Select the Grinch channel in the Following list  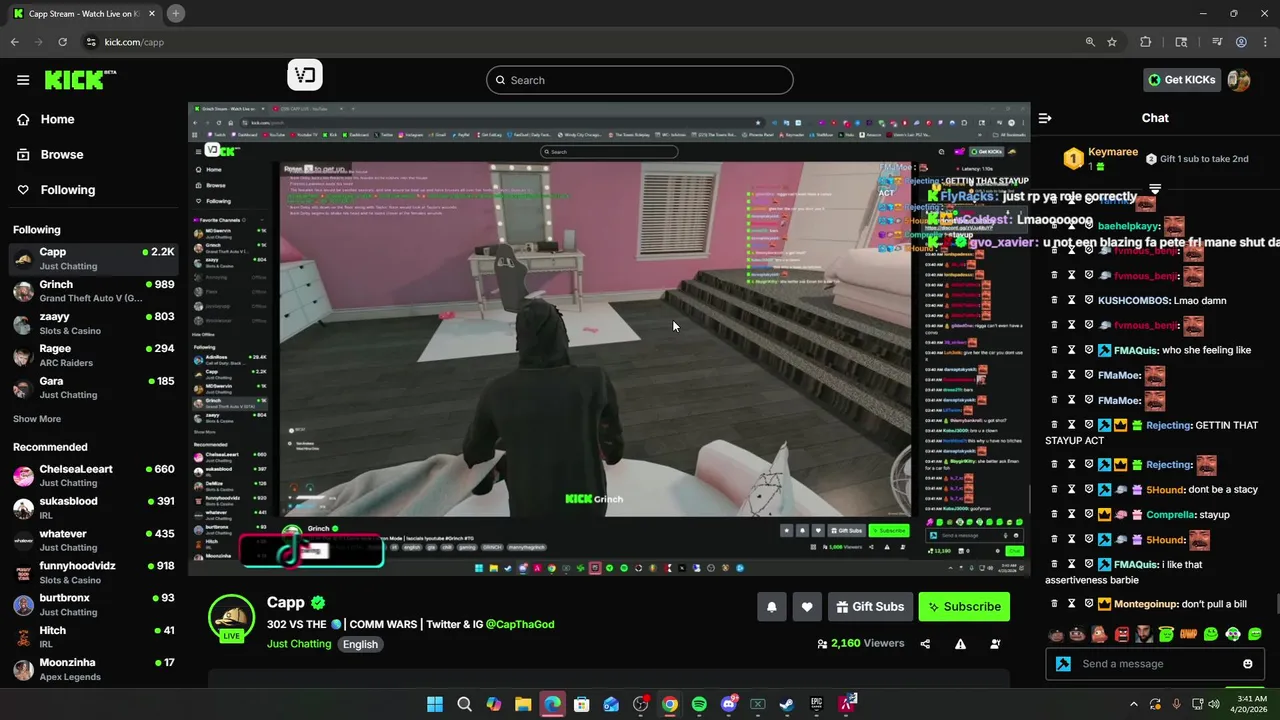point(94,291)
